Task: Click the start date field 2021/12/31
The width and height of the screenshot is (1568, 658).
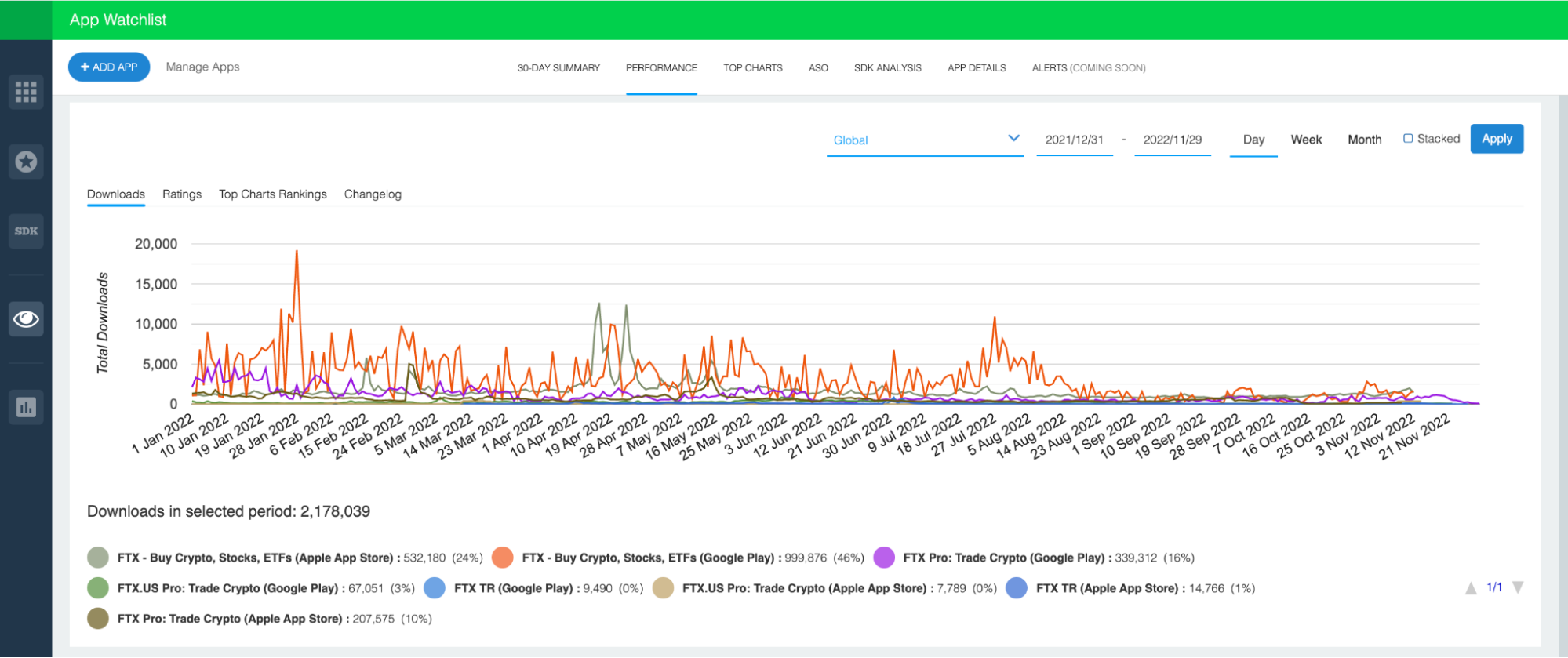Action: coord(1075,140)
